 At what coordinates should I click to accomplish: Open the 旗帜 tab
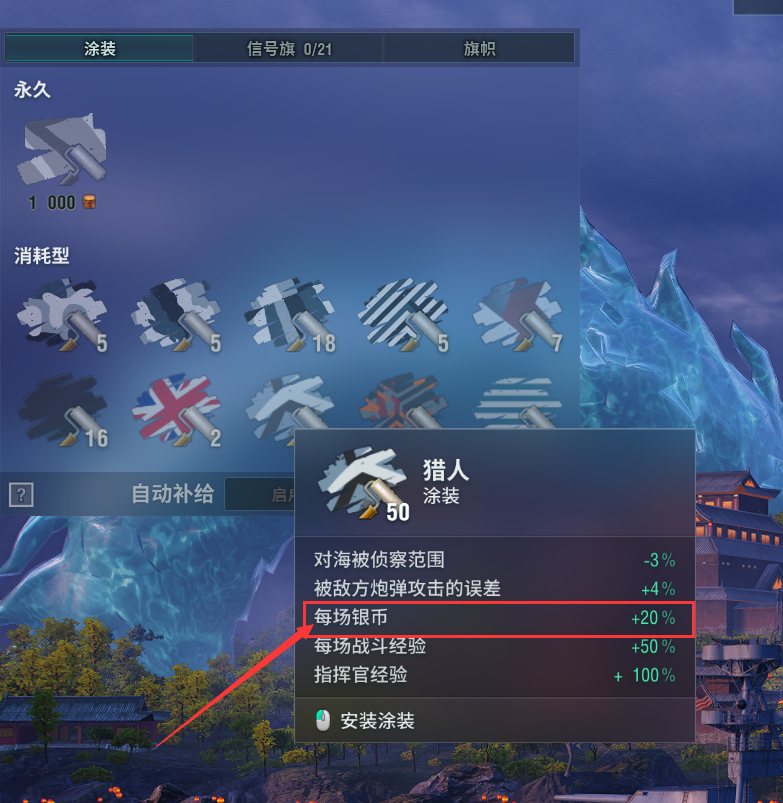point(479,49)
